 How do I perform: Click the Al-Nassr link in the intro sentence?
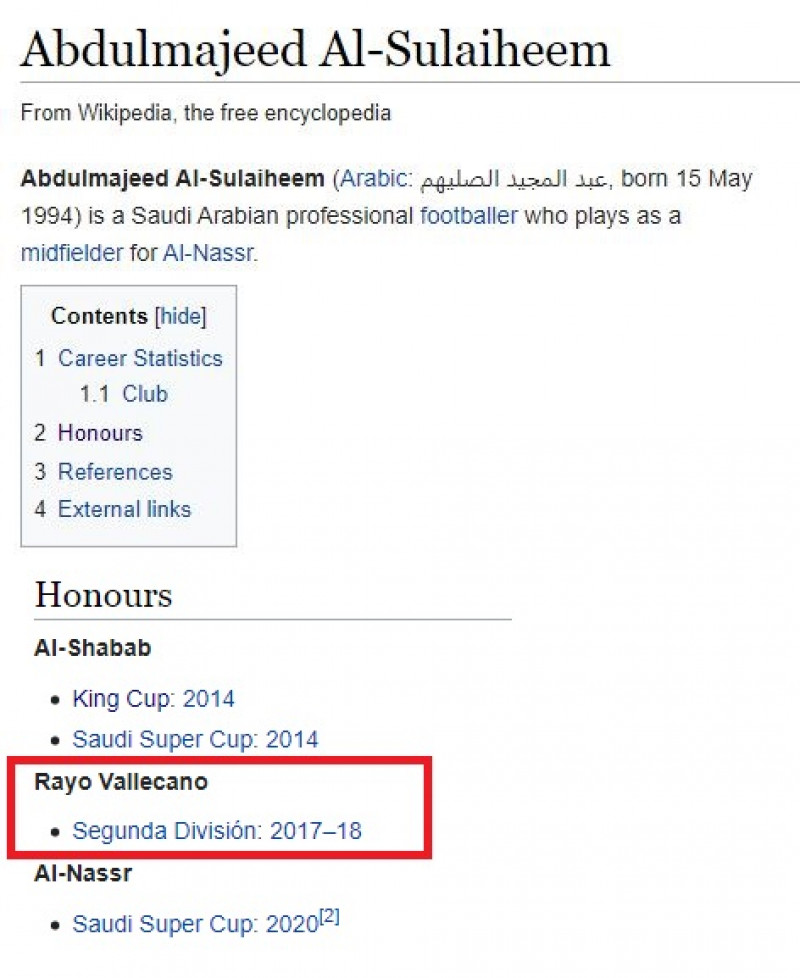tap(208, 253)
